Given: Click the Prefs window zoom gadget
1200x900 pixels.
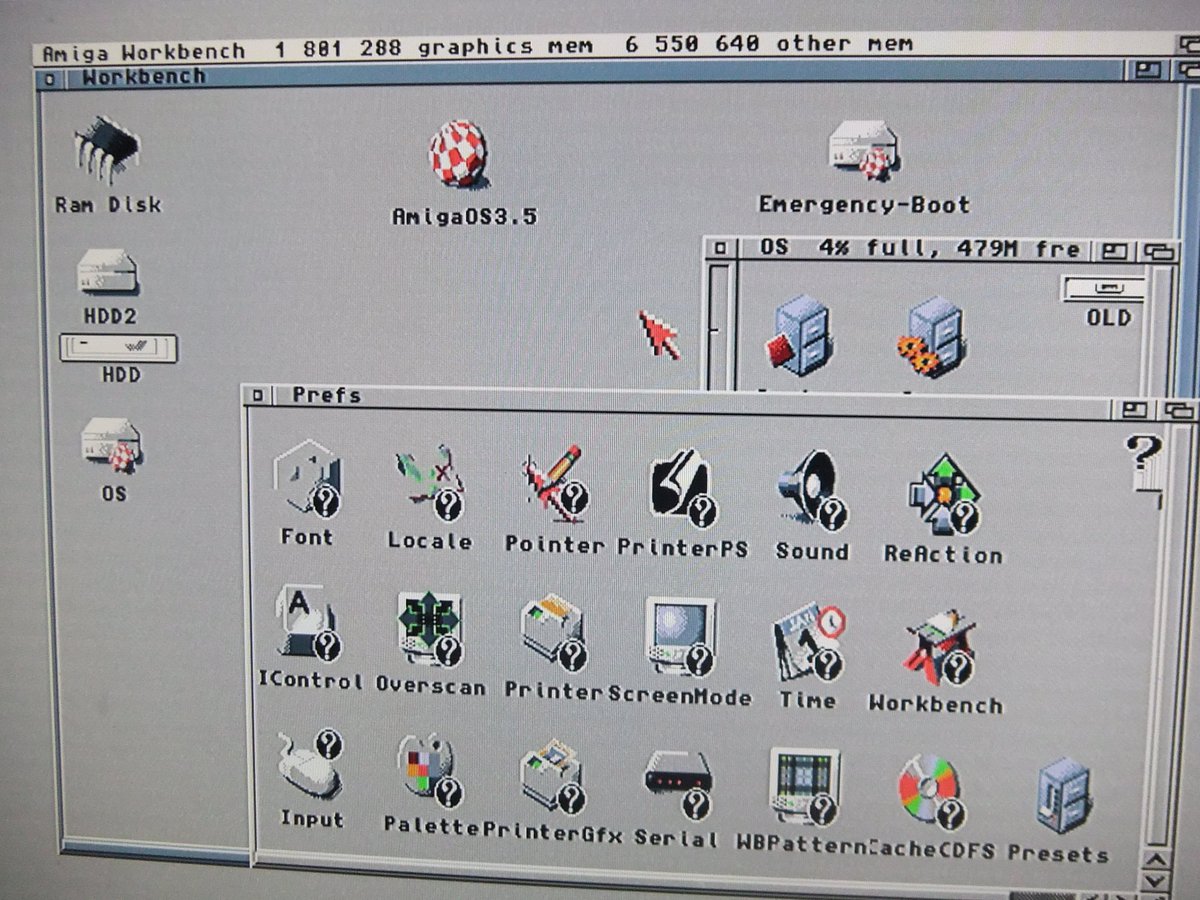Looking at the screenshot, I should point(1134,409).
